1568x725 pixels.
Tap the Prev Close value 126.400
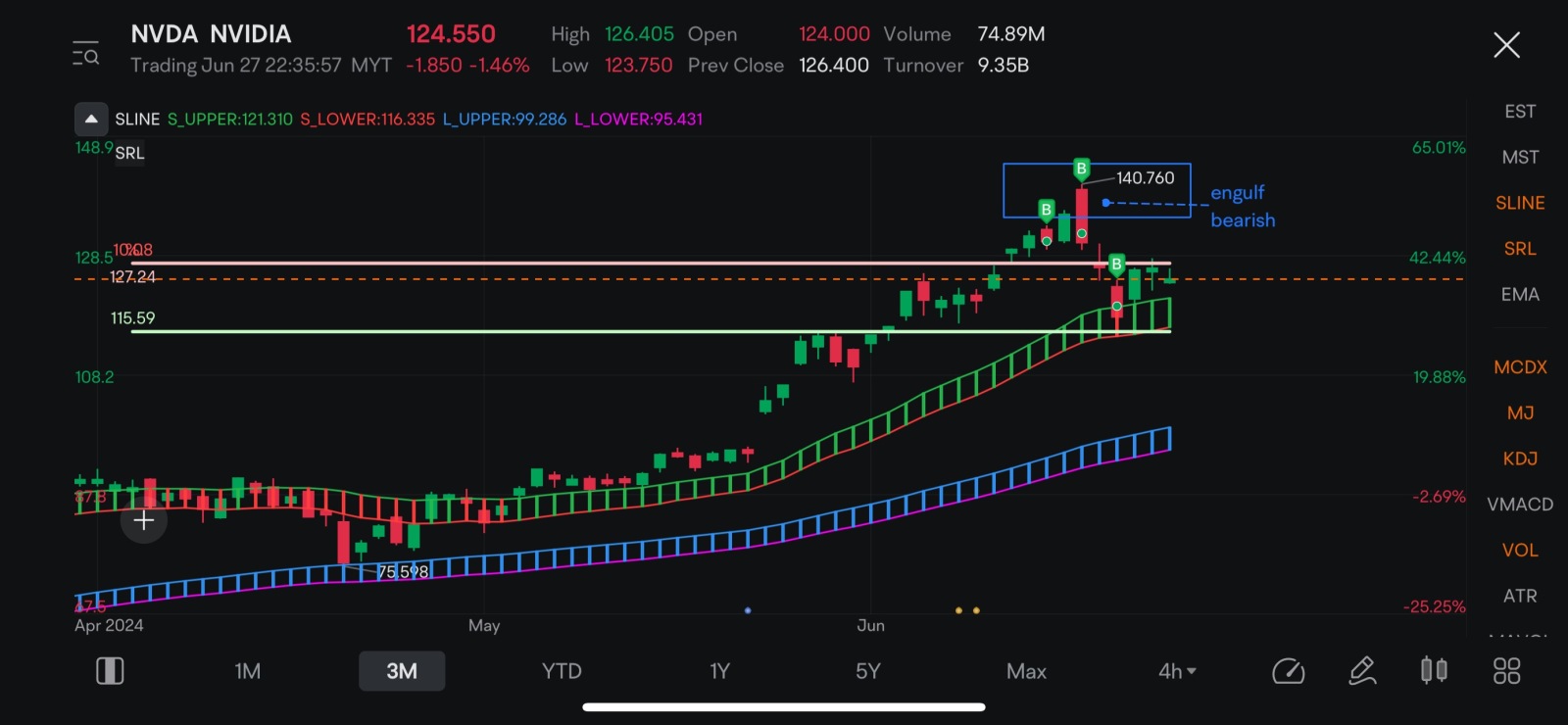834,66
